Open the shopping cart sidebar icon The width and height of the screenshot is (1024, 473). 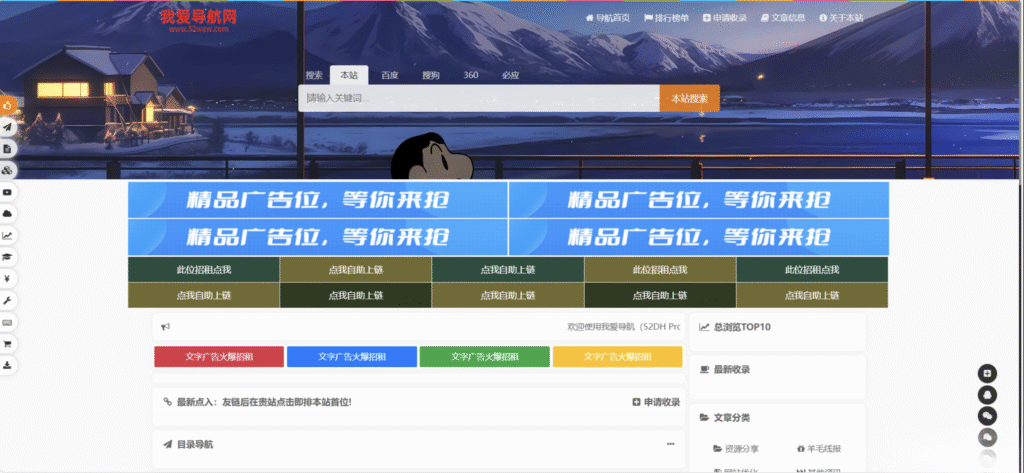coord(7,343)
